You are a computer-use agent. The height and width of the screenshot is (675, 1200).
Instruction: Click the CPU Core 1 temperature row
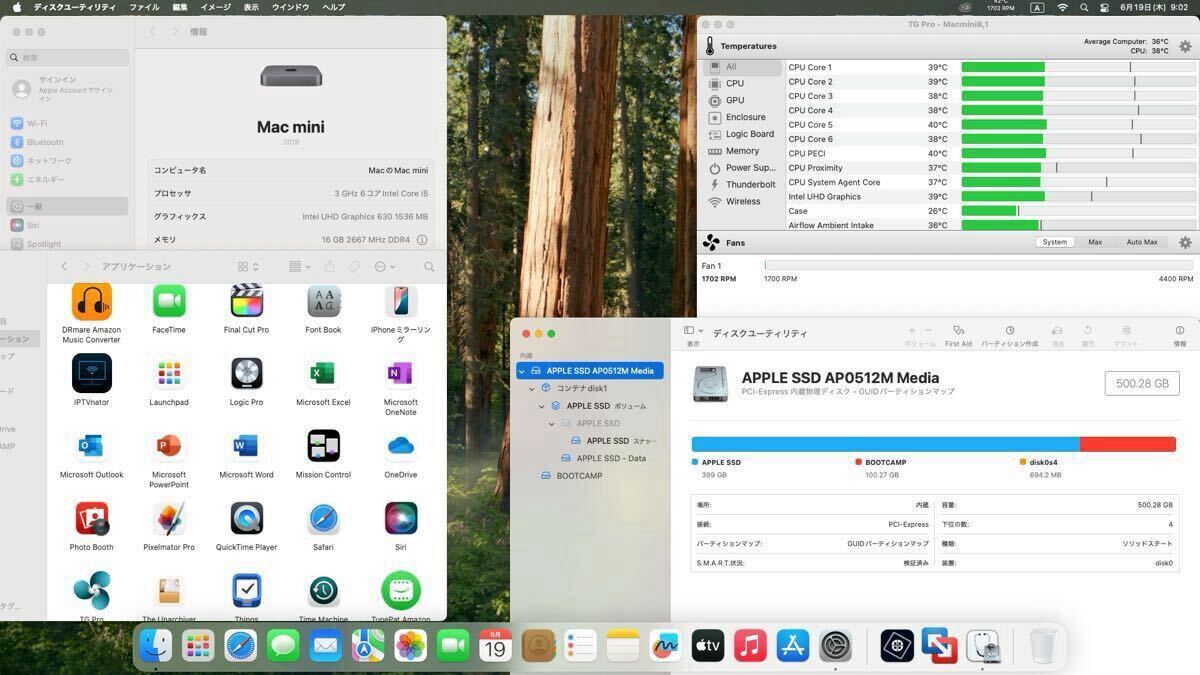click(990, 67)
